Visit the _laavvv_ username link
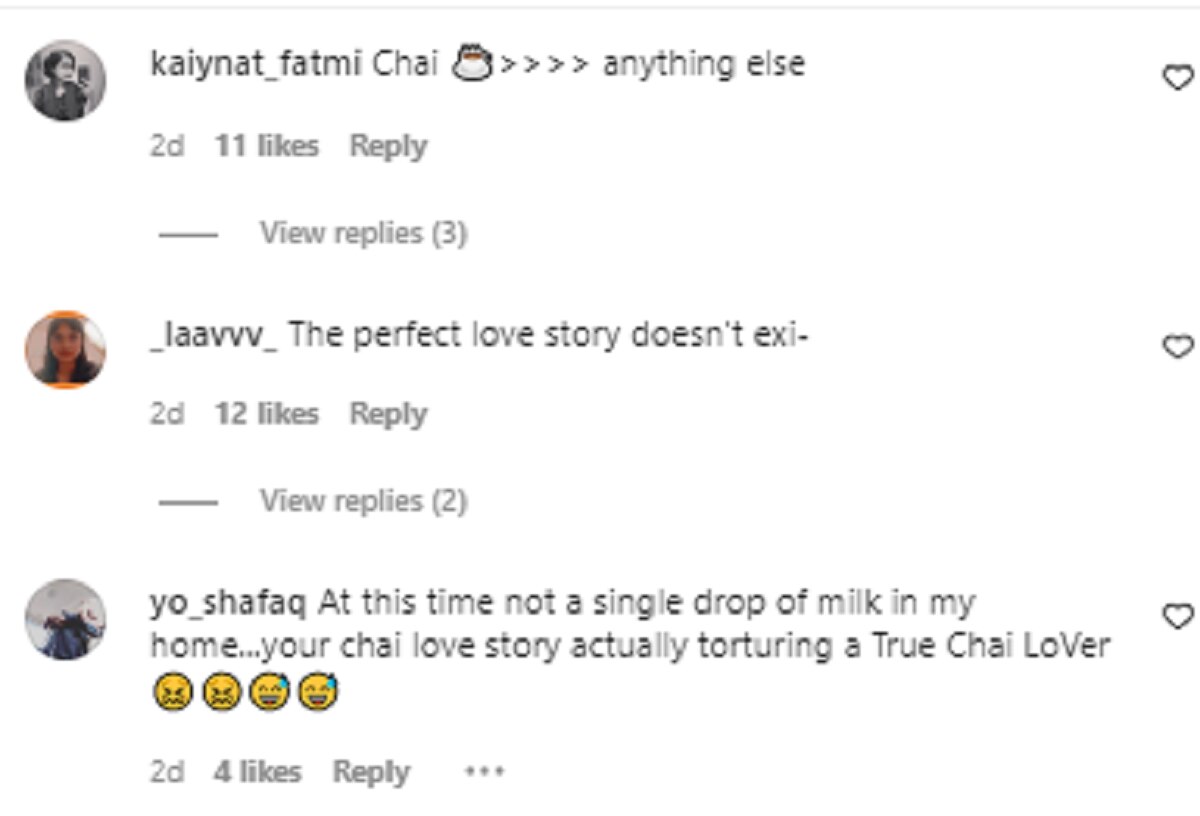This screenshot has width=1200, height=816. 213,335
